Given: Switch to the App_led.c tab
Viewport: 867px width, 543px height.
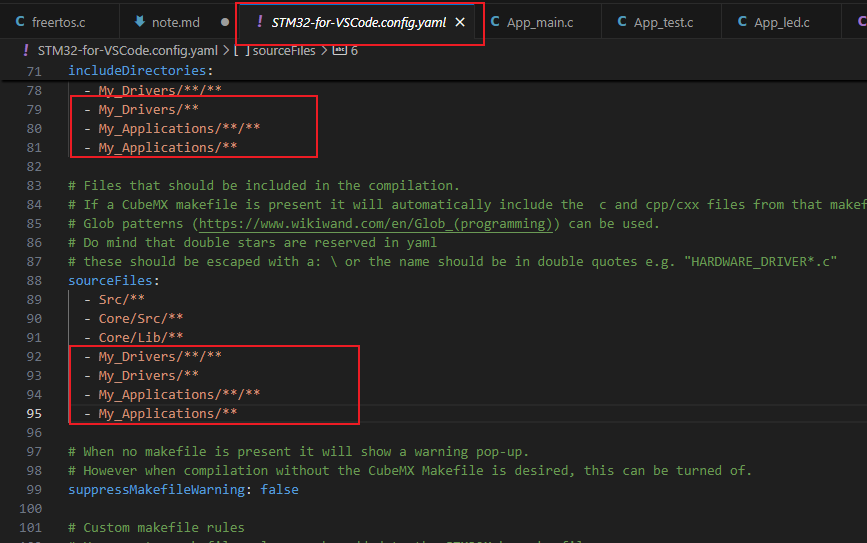Looking at the screenshot, I should 781,22.
